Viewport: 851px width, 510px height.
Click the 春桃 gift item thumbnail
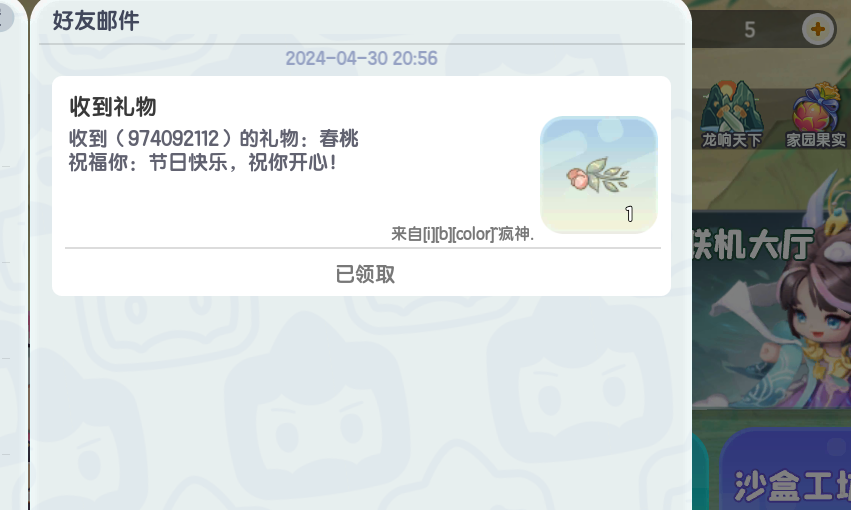599,175
